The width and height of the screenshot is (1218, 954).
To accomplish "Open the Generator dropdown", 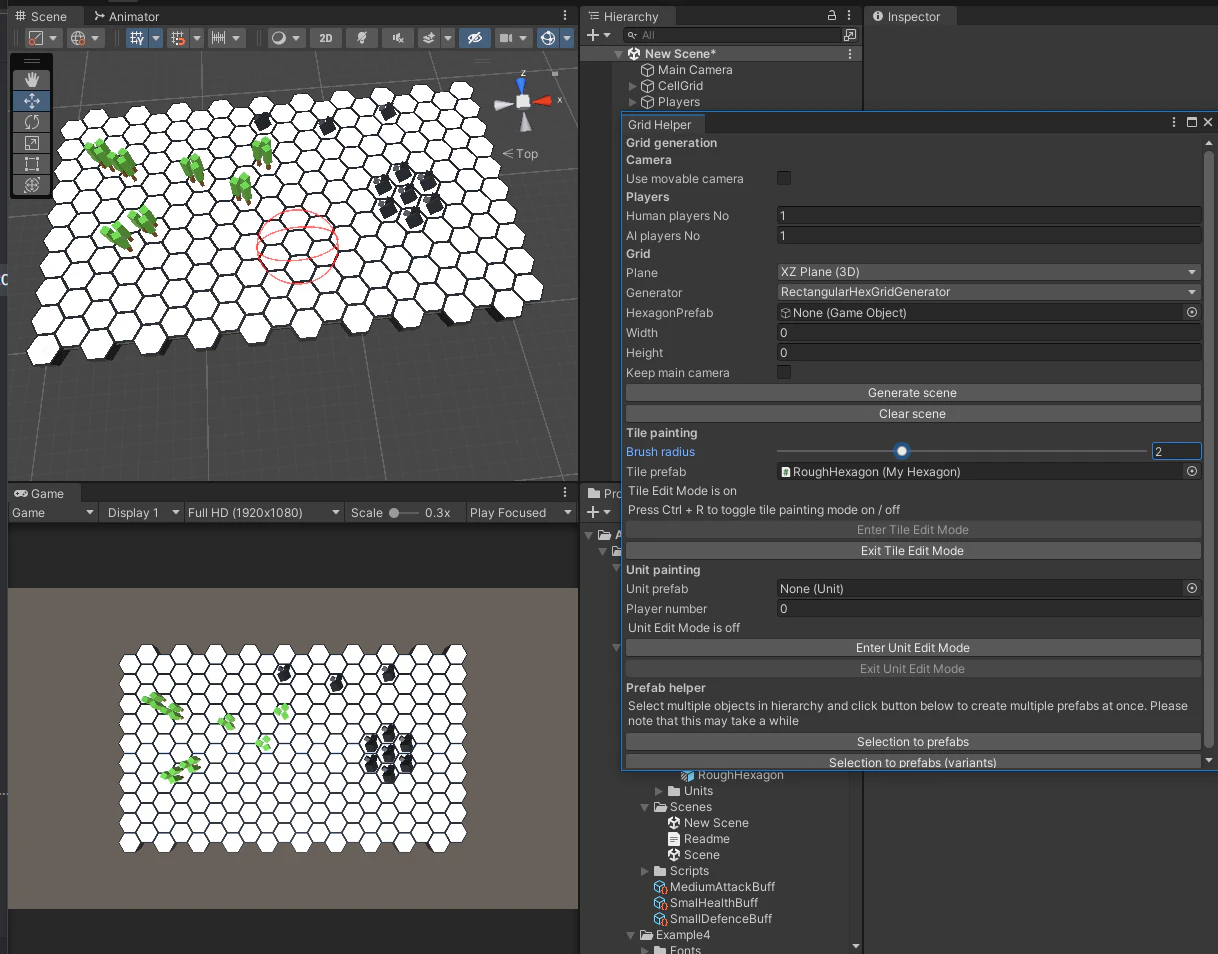I will (989, 292).
